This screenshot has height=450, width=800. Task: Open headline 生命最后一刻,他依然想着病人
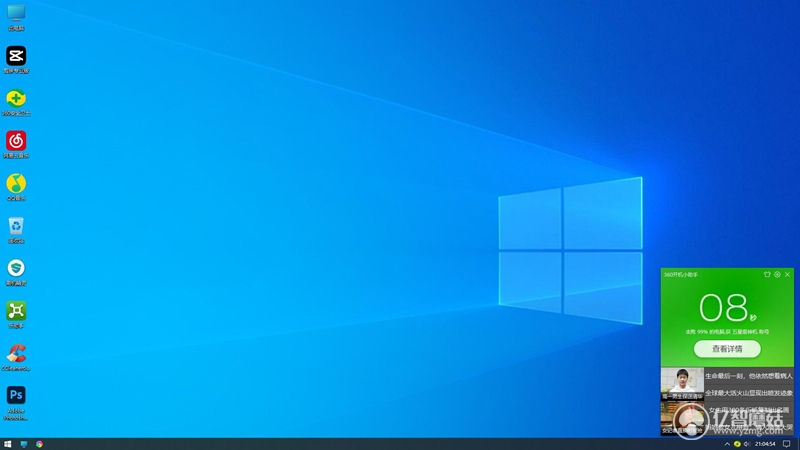(x=749, y=376)
